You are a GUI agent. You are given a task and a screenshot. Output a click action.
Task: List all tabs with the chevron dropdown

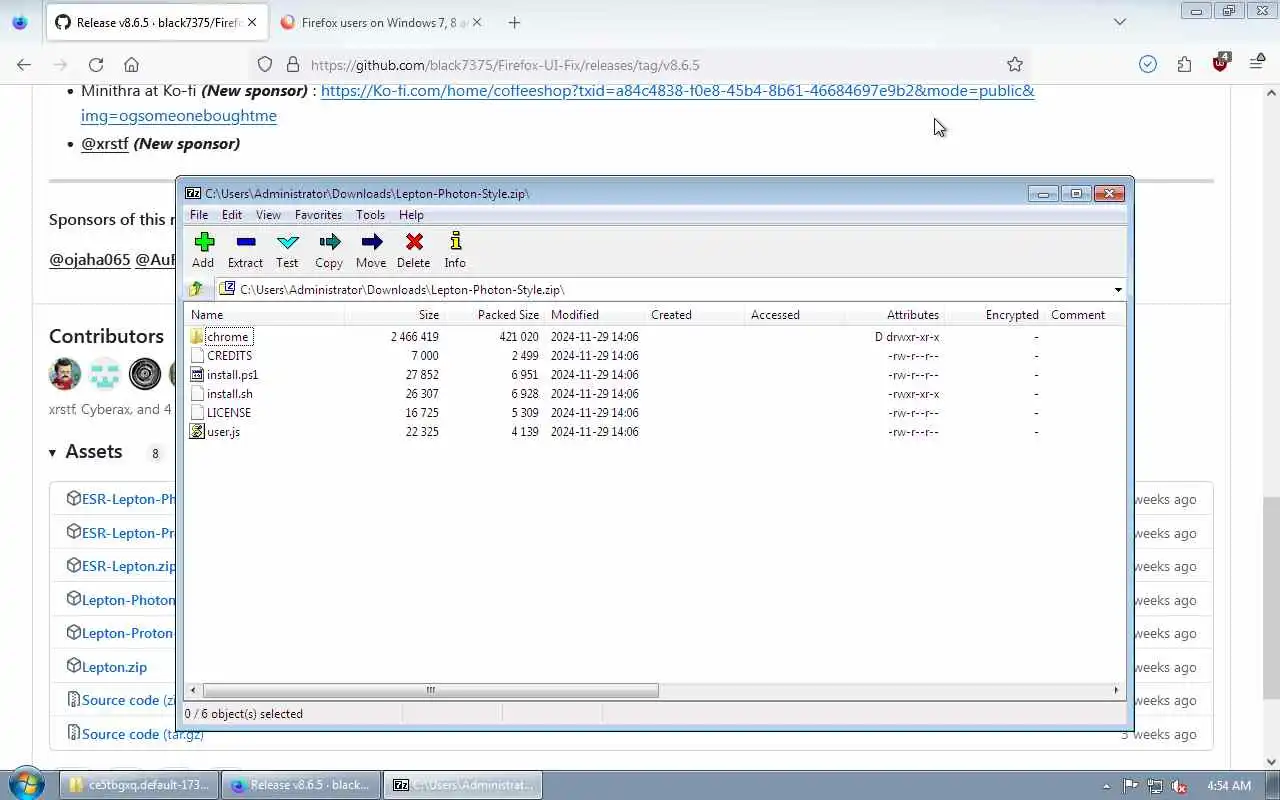1120,22
